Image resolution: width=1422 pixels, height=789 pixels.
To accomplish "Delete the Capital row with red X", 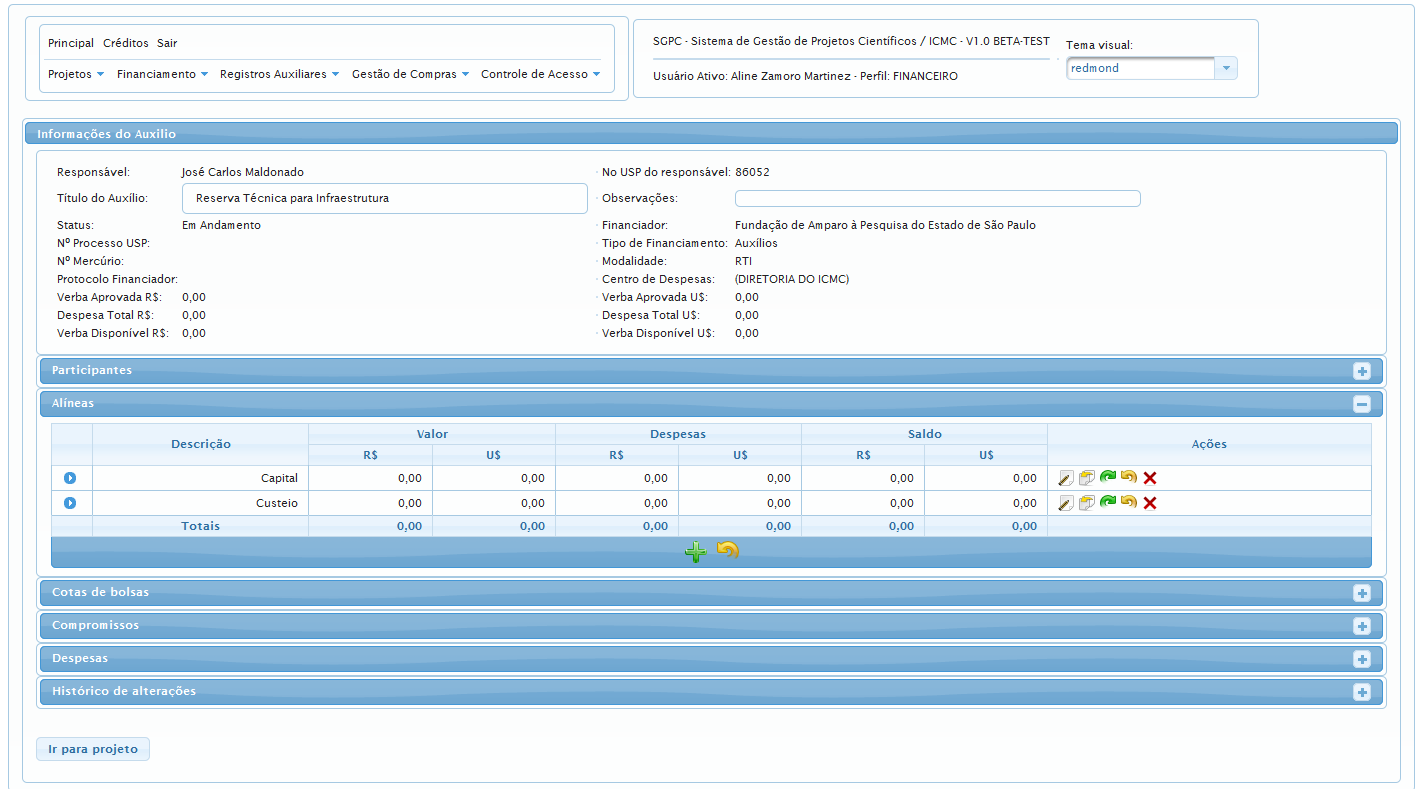I will (x=1150, y=478).
